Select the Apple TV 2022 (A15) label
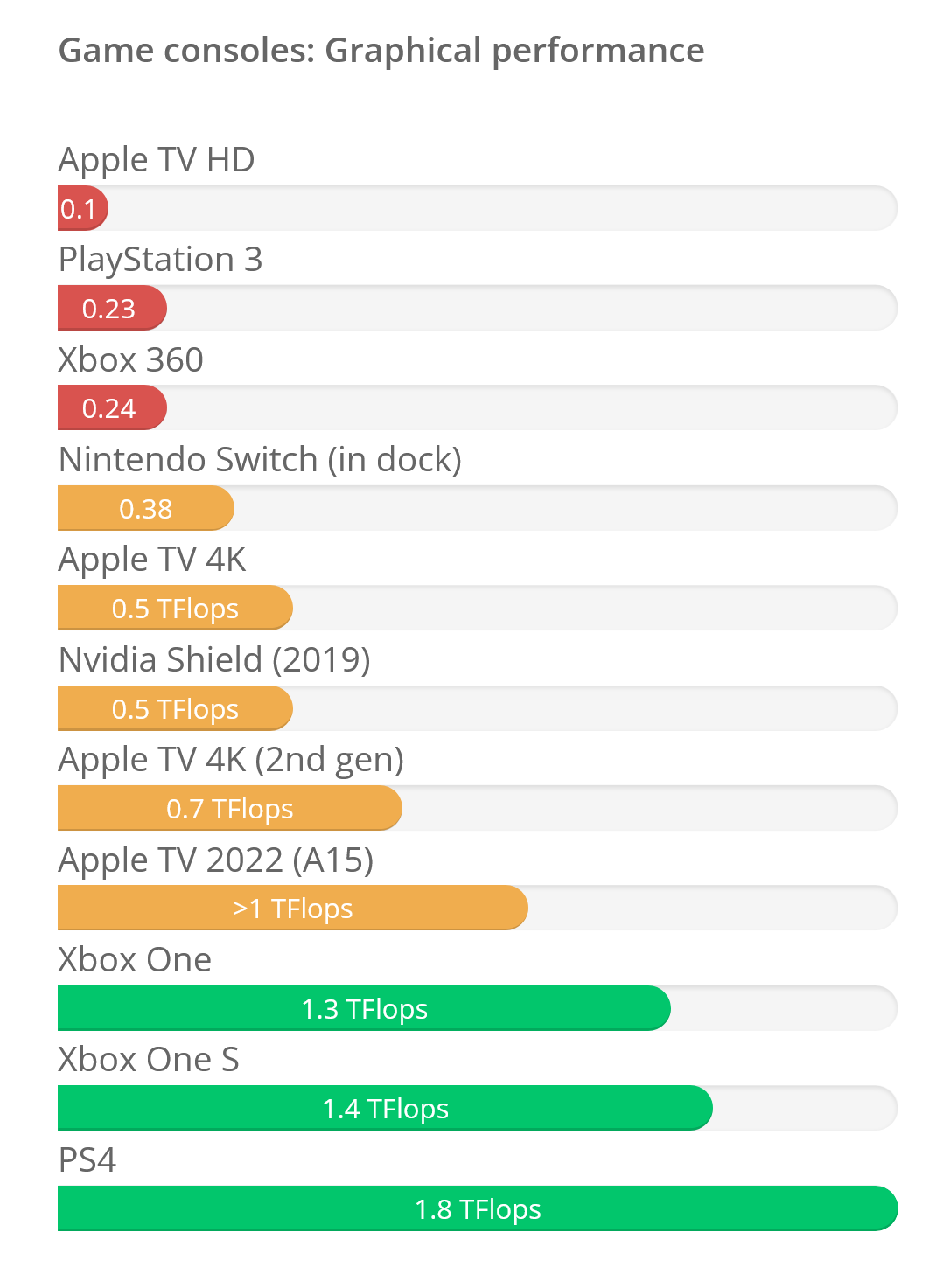 [216, 860]
